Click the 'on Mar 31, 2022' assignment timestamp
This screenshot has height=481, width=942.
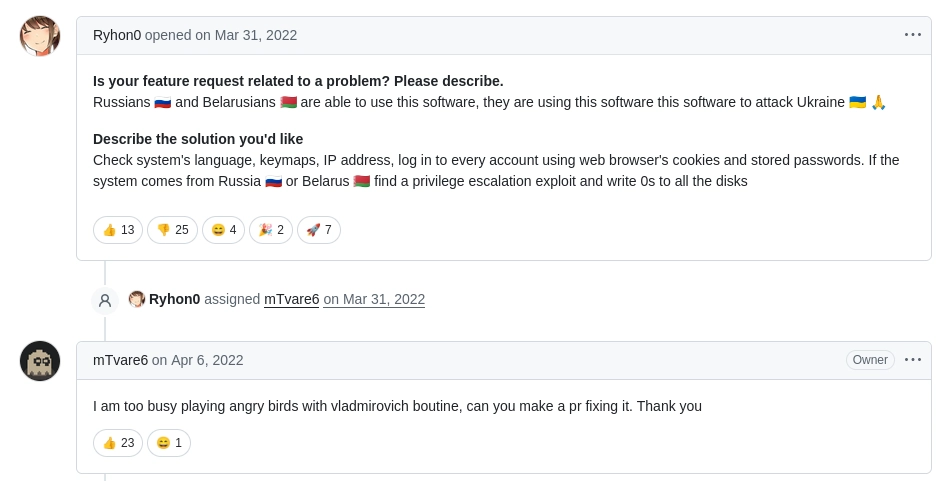(x=374, y=299)
